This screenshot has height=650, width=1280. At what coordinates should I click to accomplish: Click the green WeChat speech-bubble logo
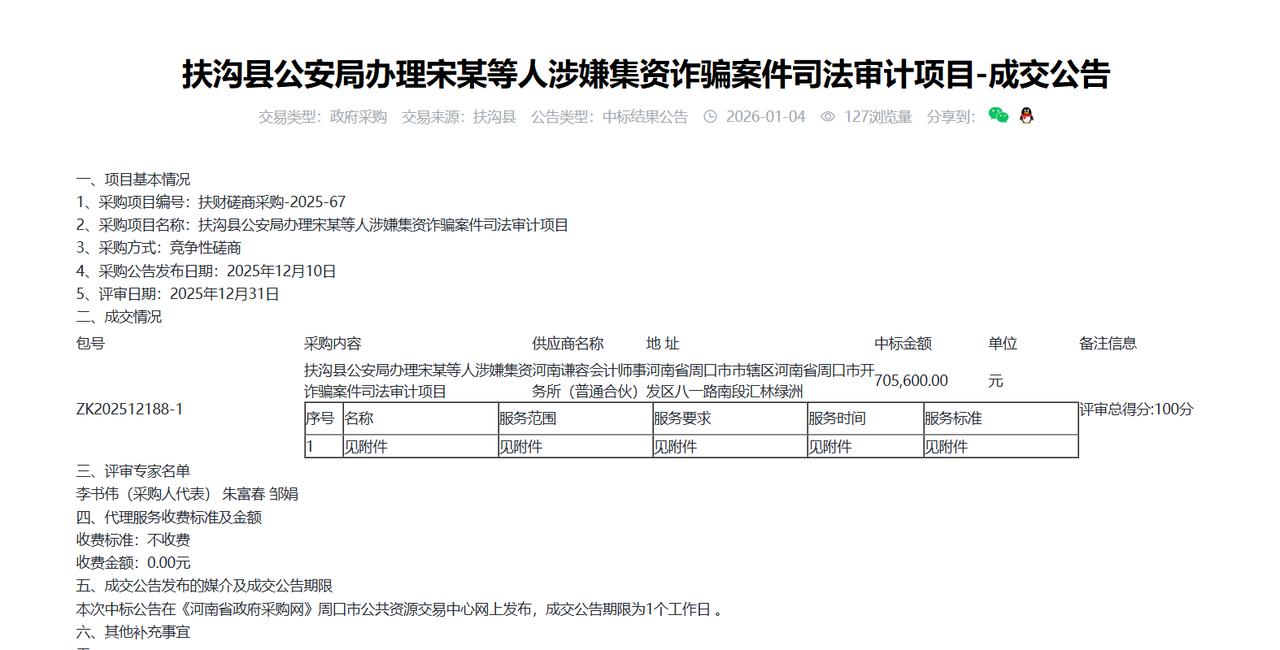click(x=996, y=116)
